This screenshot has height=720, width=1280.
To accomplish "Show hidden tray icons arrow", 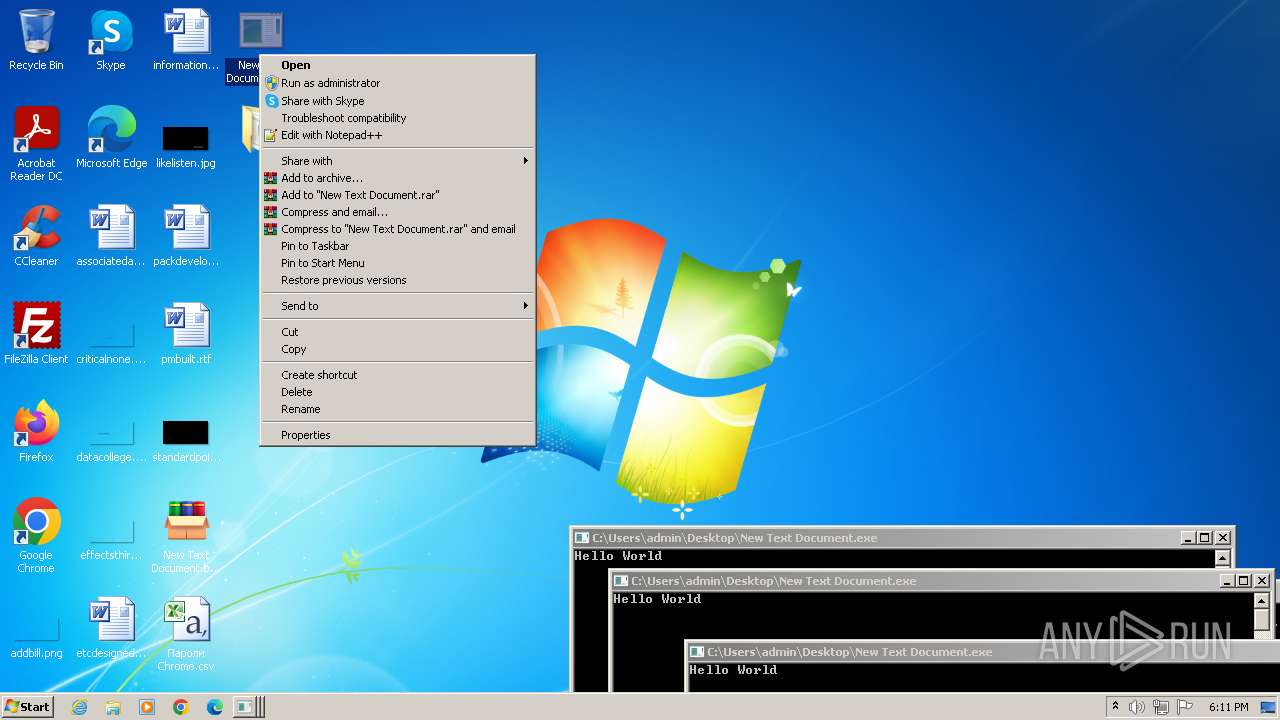I will pyautogui.click(x=1115, y=706).
